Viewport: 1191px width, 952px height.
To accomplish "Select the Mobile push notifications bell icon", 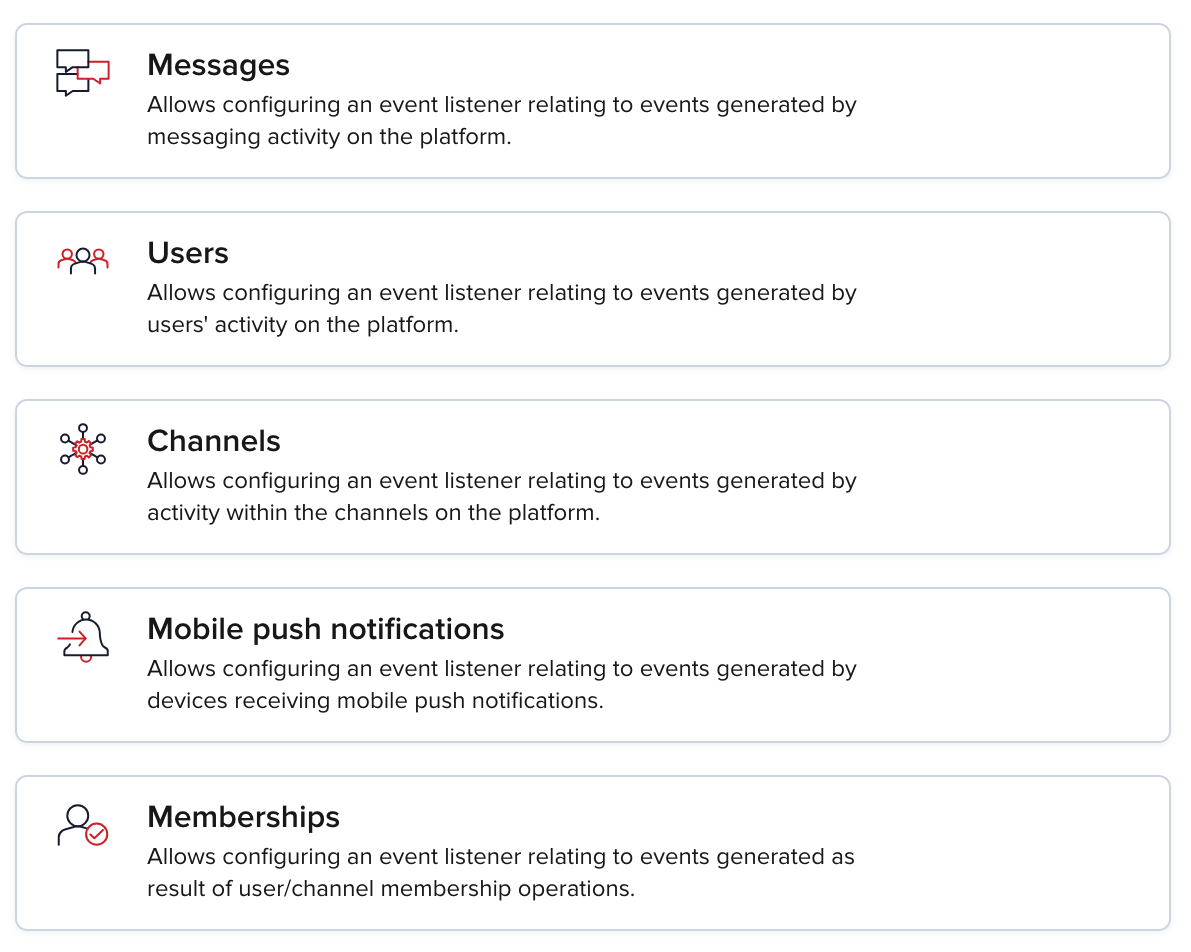I will (x=84, y=637).
